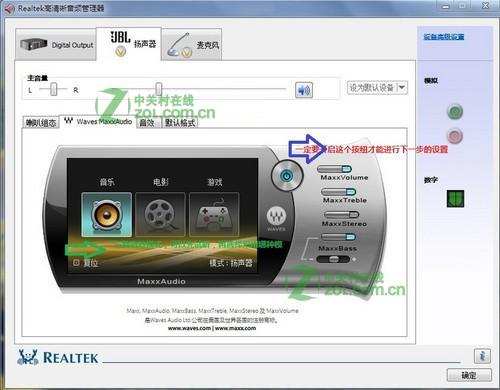The image size is (500, 390).
Task: Select the 音乐 music speaker mode icon
Action: click(107, 214)
